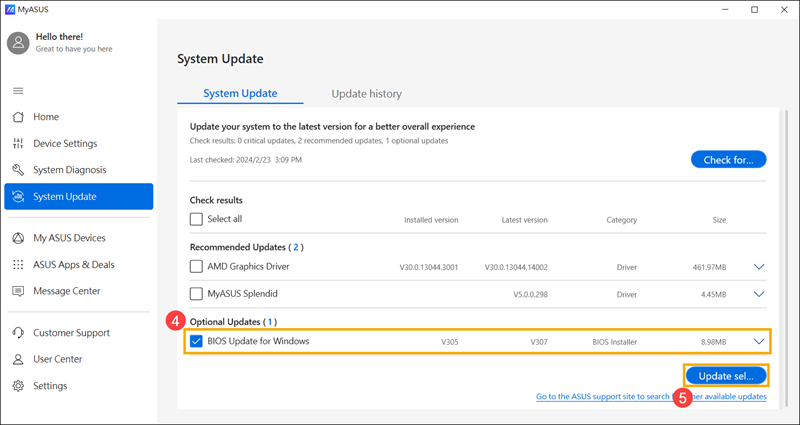Image resolution: width=800 pixels, height=425 pixels.
Task: Tick the Select all checkbox
Action: tap(196, 219)
